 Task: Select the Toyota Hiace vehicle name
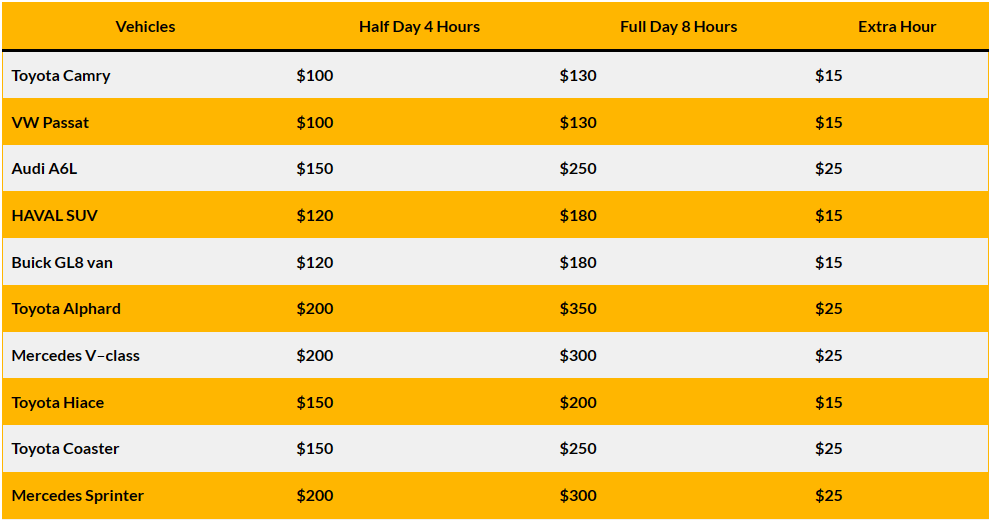[x=58, y=402]
